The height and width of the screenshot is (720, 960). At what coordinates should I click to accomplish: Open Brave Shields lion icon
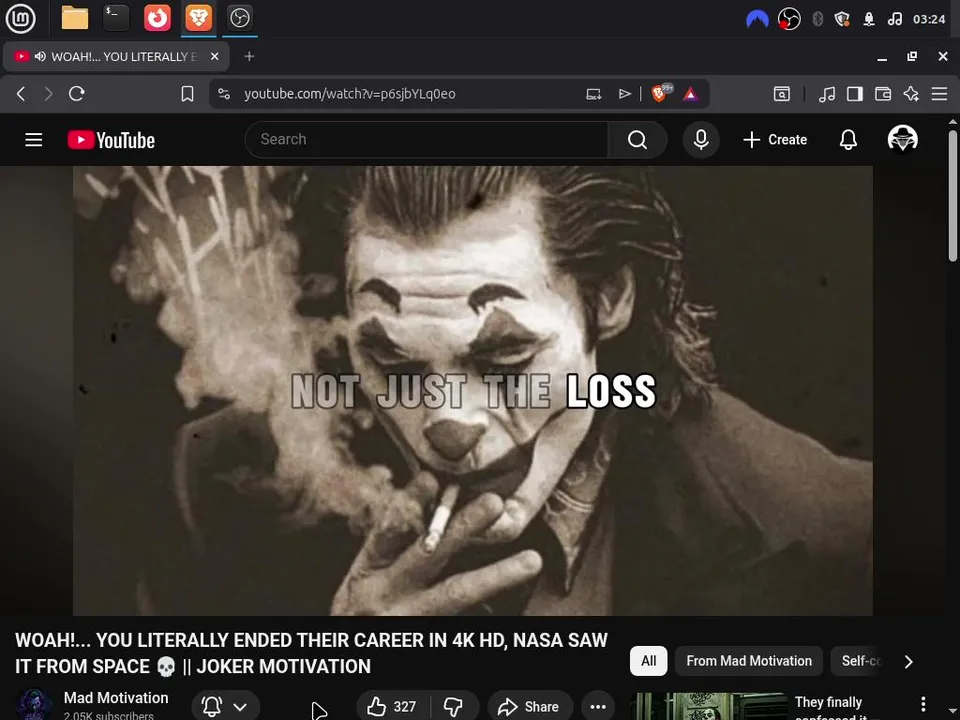point(660,93)
